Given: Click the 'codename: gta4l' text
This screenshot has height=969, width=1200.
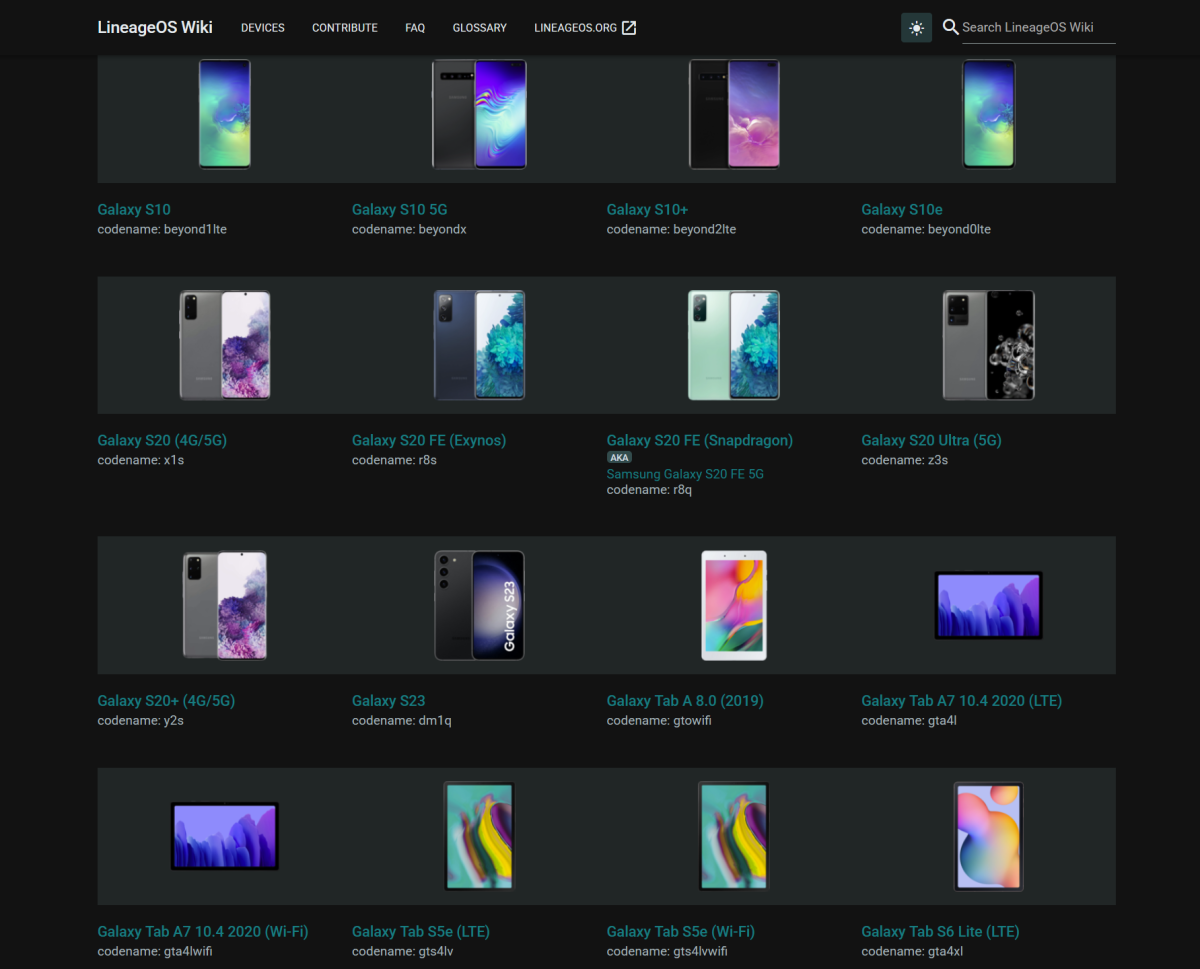Looking at the screenshot, I should point(909,720).
